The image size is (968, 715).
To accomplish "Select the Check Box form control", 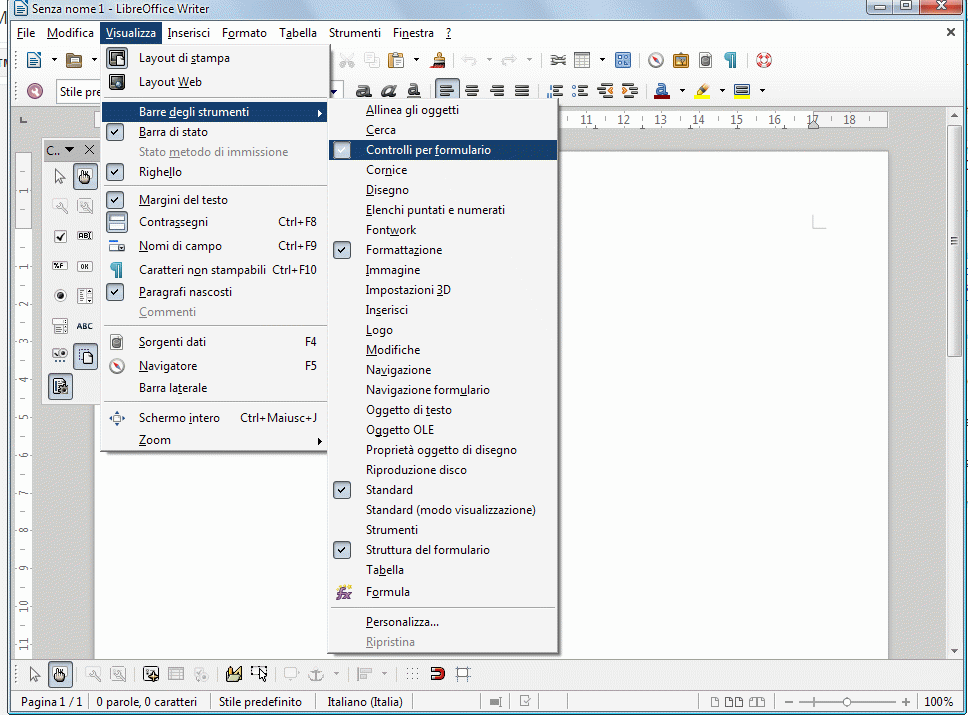I will coord(60,236).
